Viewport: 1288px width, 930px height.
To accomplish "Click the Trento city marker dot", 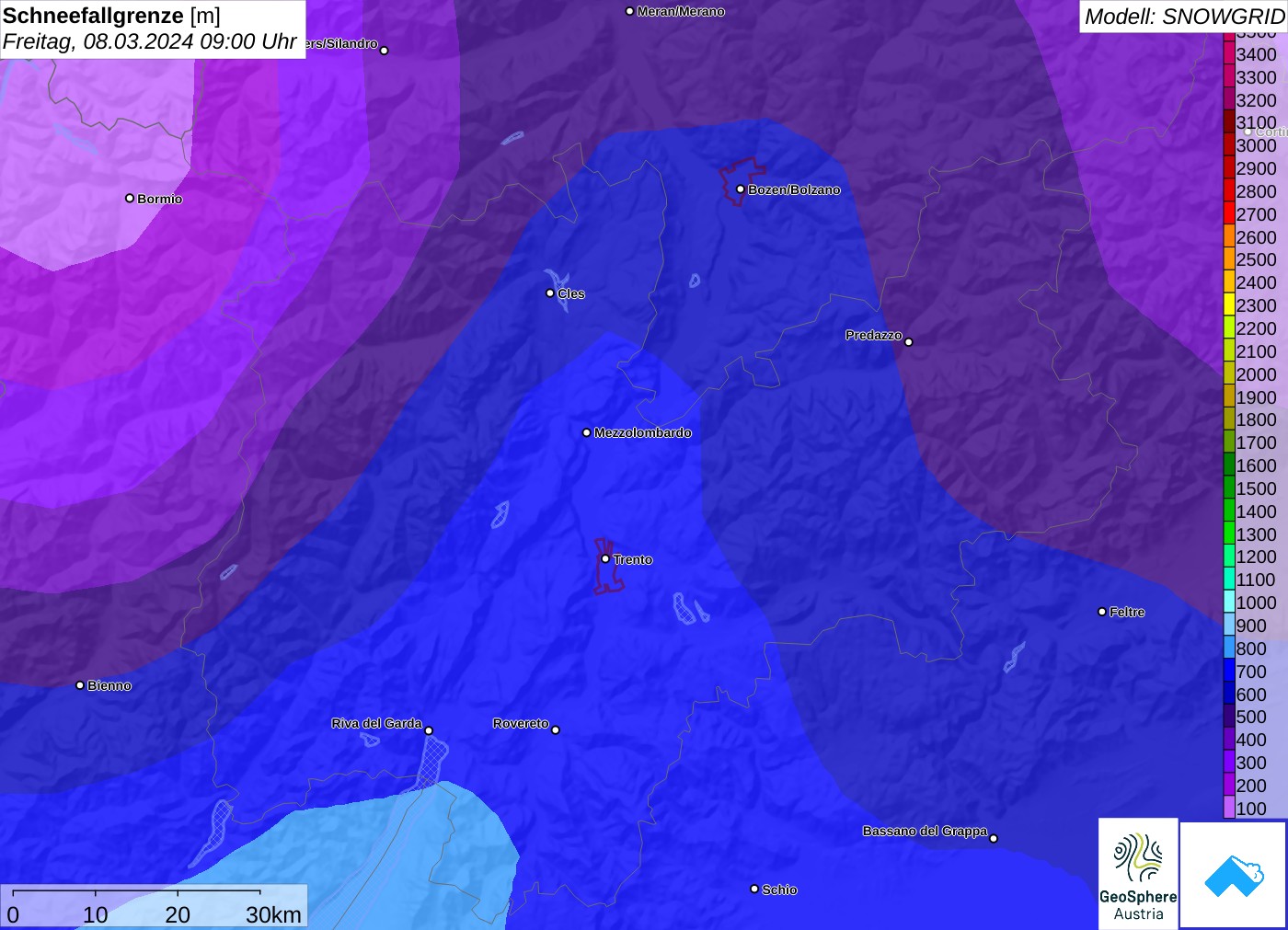I will click(605, 558).
